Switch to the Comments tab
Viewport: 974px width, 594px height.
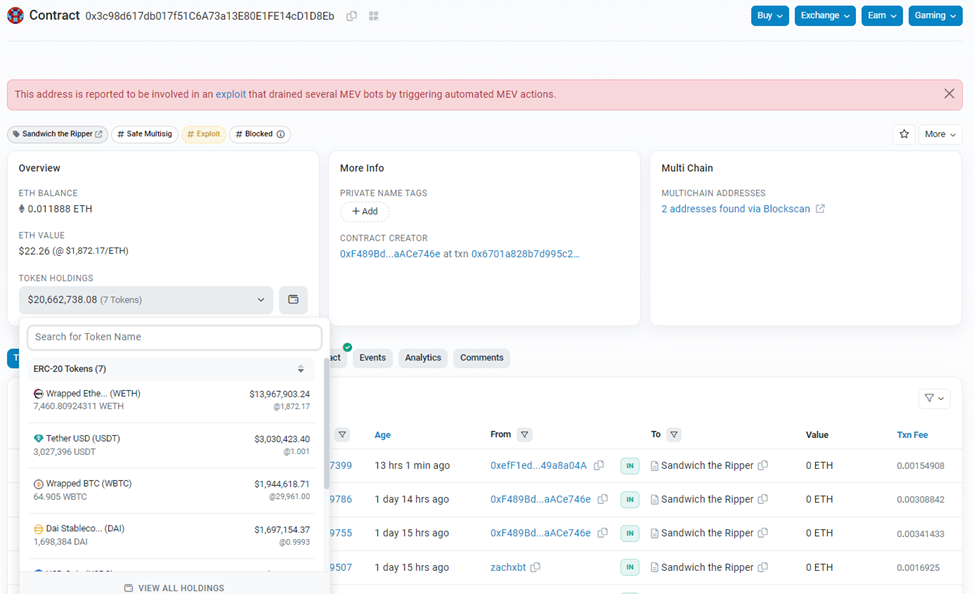pyautogui.click(x=481, y=358)
